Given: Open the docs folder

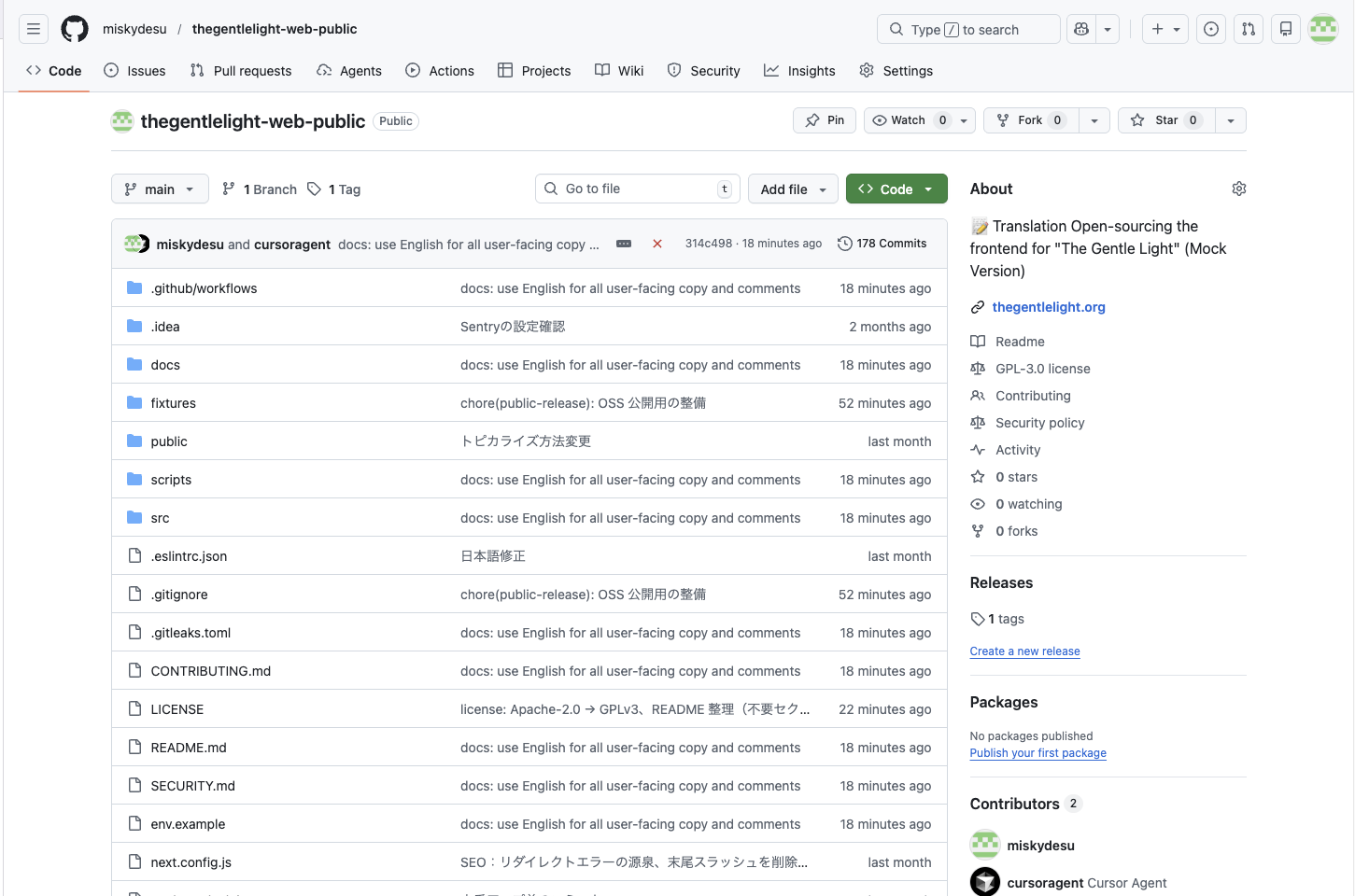Looking at the screenshot, I should pyautogui.click(x=165, y=365).
